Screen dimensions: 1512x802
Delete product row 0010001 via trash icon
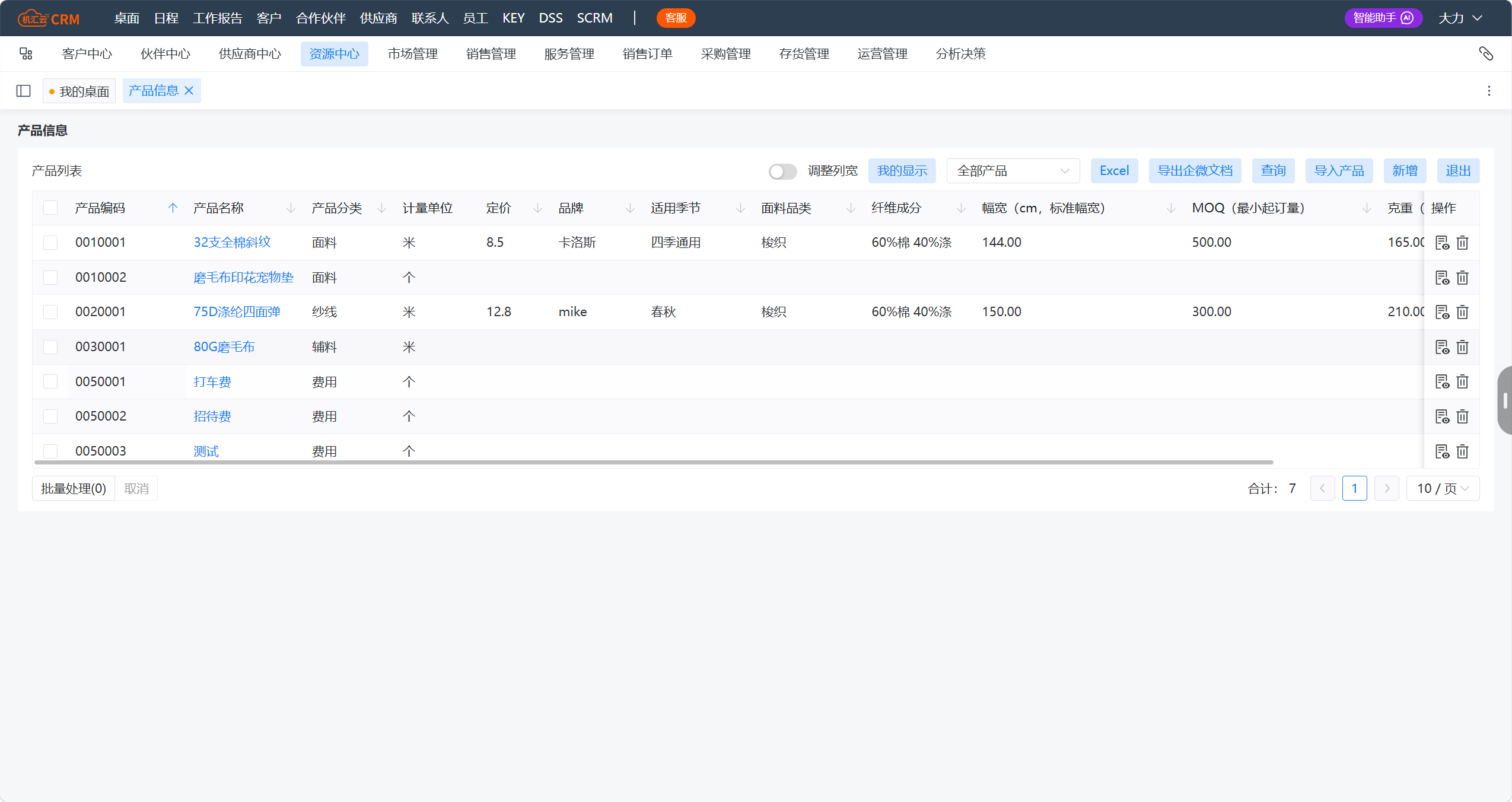coord(1462,243)
